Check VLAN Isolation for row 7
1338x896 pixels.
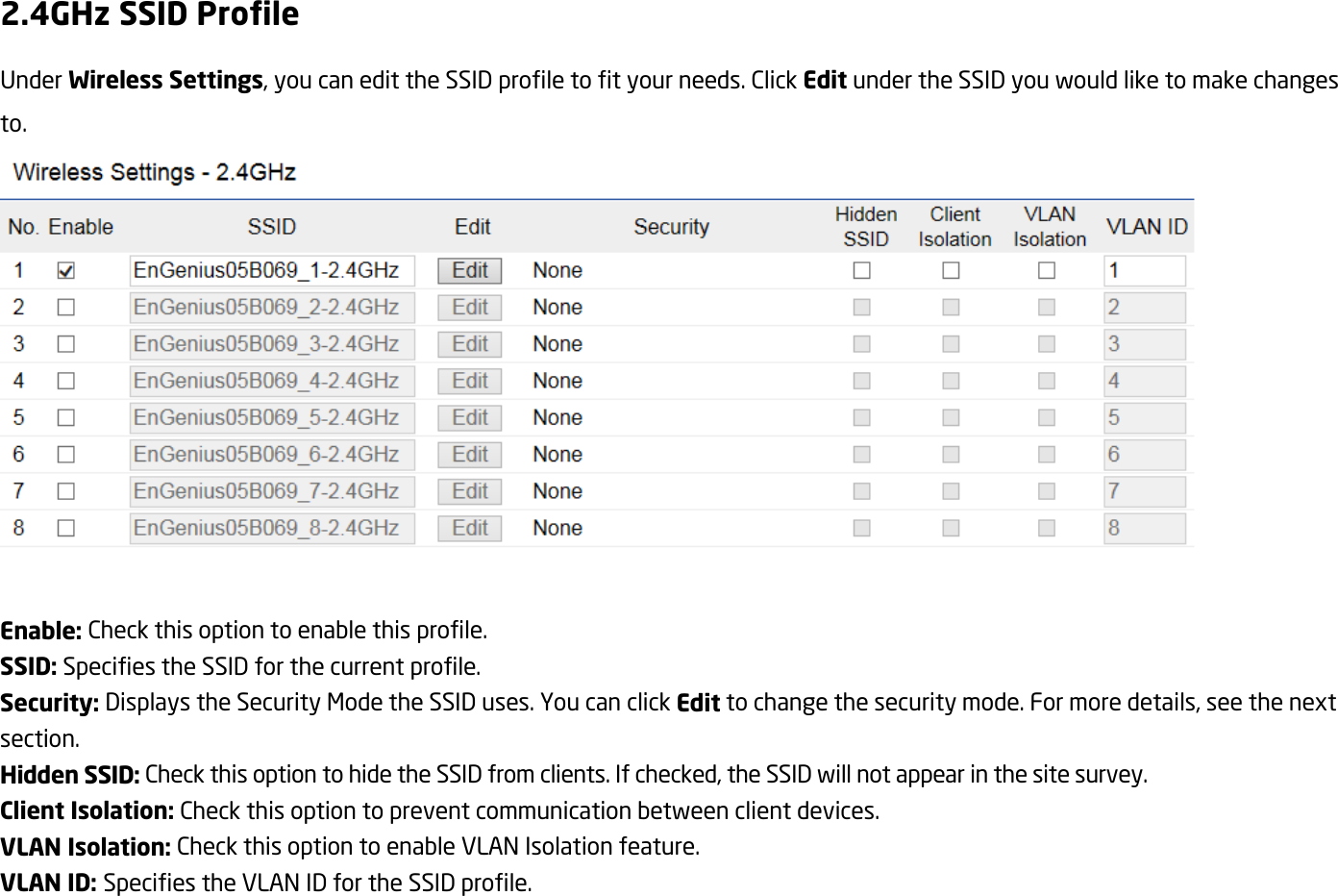coord(1047,491)
